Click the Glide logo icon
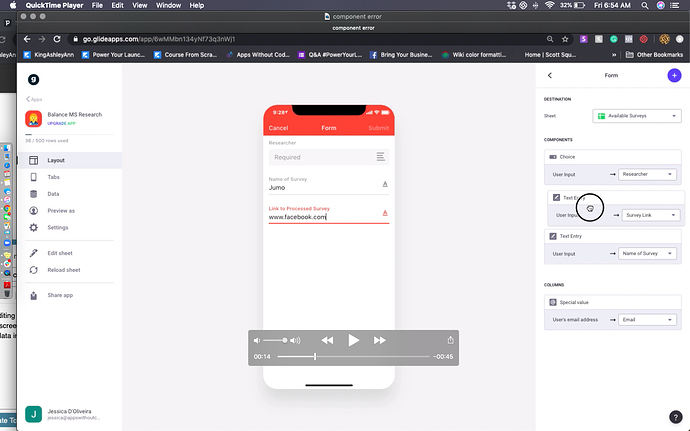690x431 pixels. click(x=33, y=79)
